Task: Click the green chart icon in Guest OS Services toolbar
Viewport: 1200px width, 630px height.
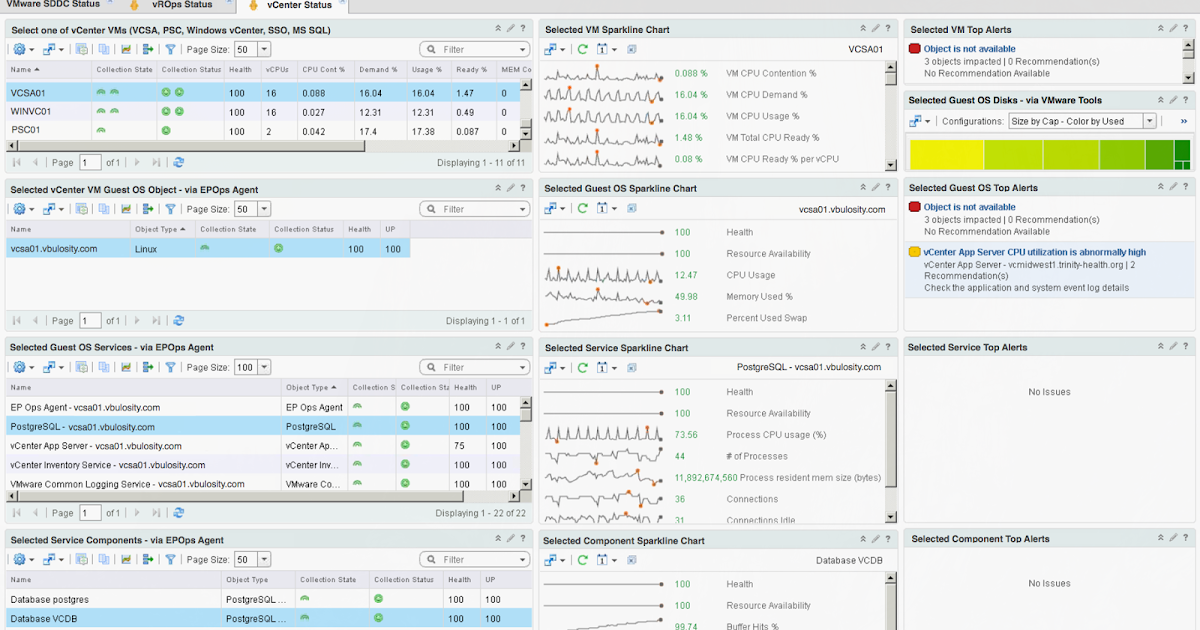Action: pos(128,367)
